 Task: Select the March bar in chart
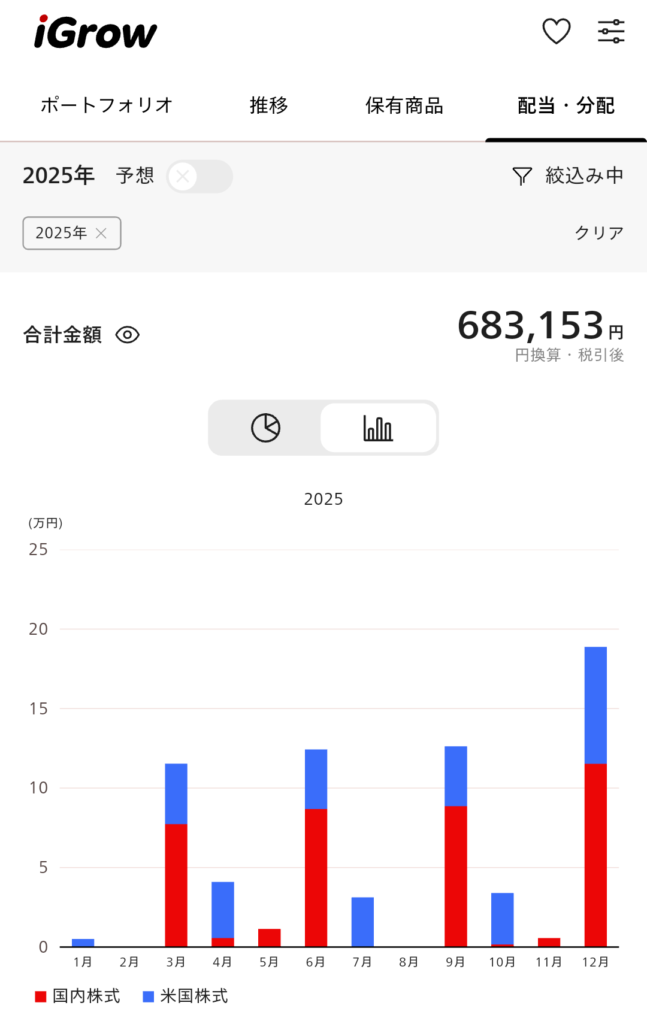click(176, 855)
